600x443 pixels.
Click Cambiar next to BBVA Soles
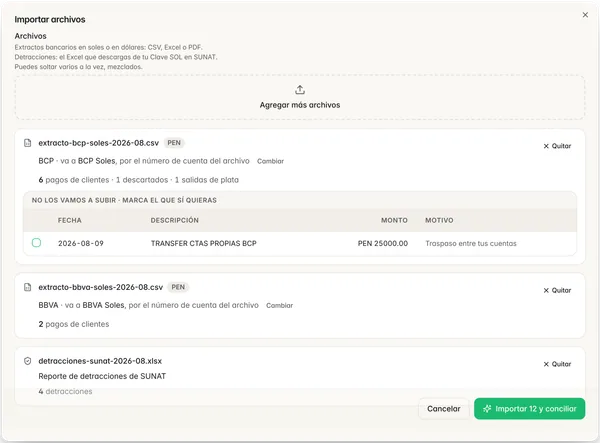(x=279, y=305)
